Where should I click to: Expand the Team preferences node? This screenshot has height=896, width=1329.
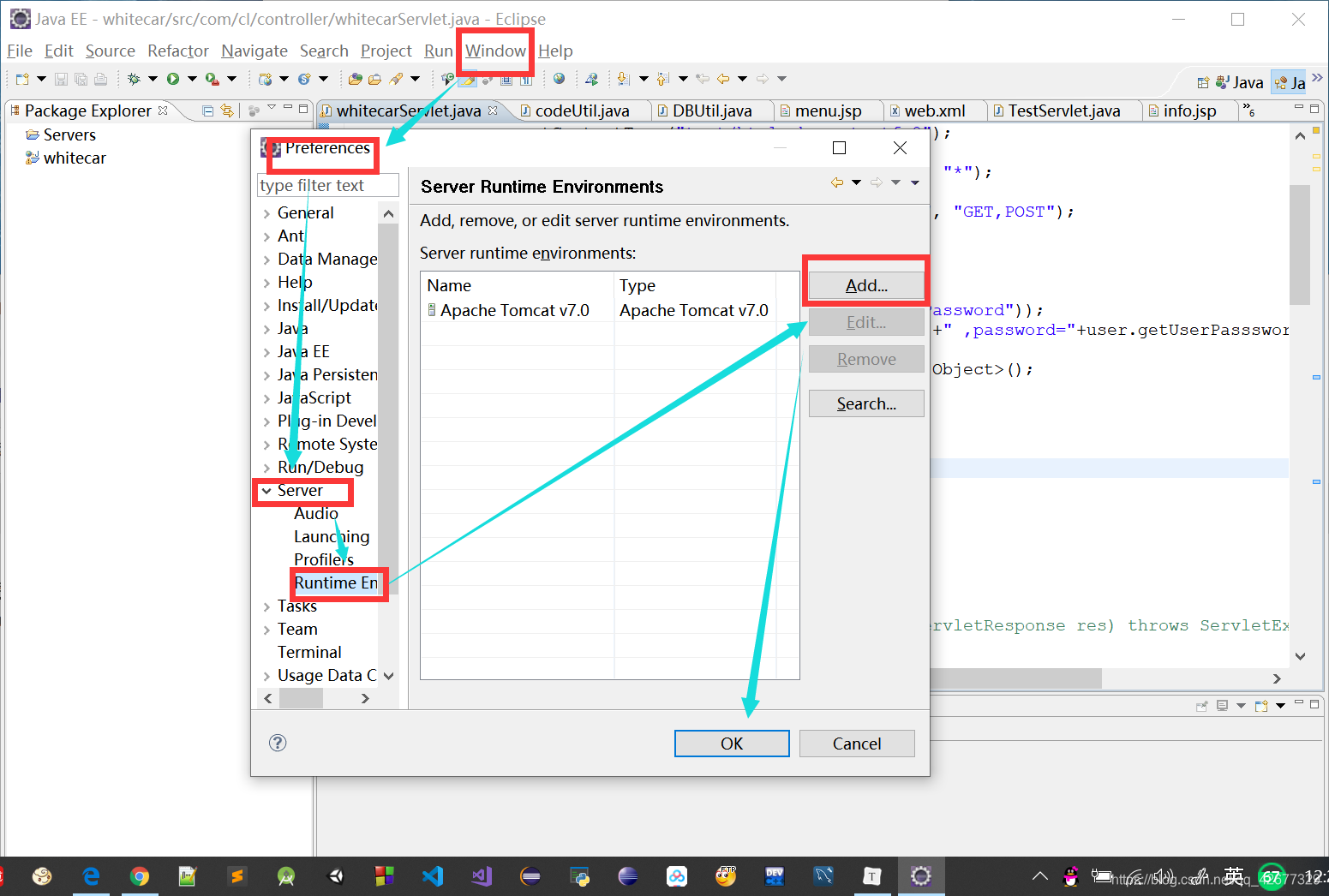click(x=266, y=630)
